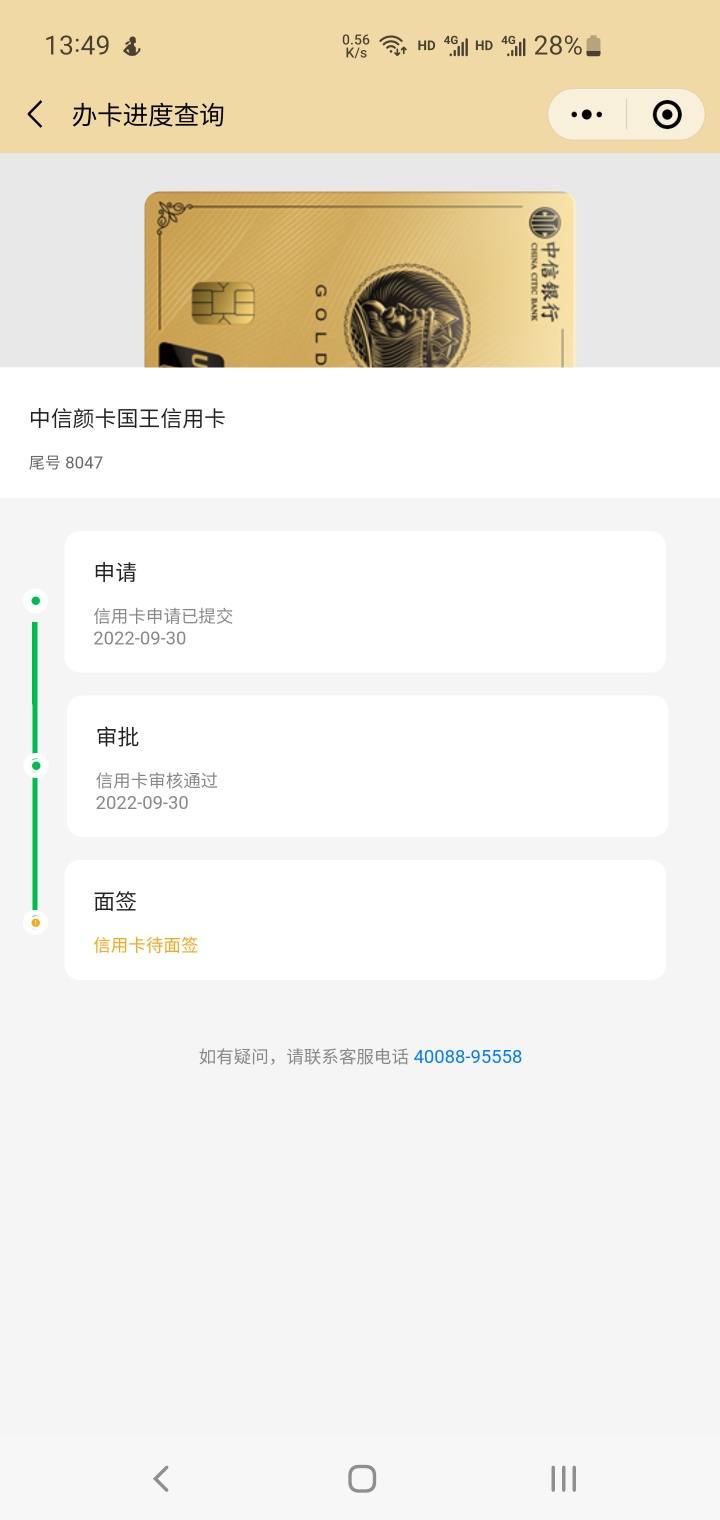
Task: Tap the battery indicator in the status bar
Action: point(593,45)
